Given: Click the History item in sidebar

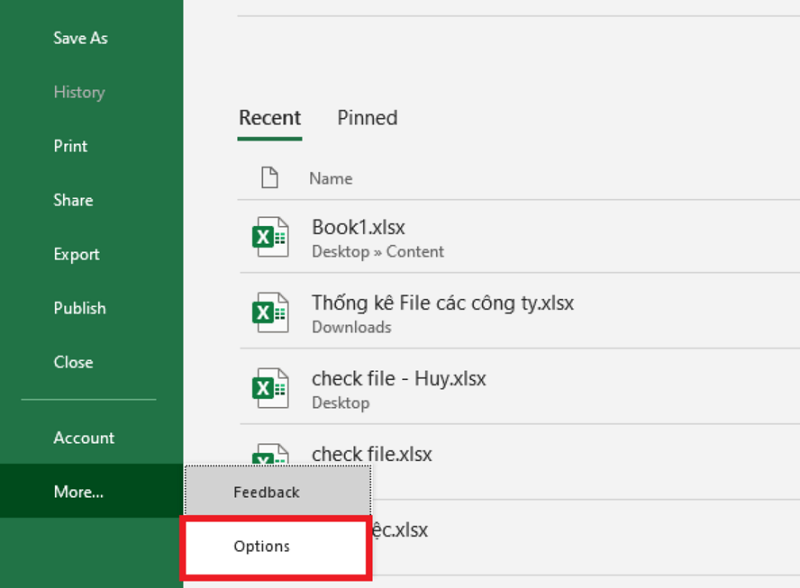Looking at the screenshot, I should [79, 92].
